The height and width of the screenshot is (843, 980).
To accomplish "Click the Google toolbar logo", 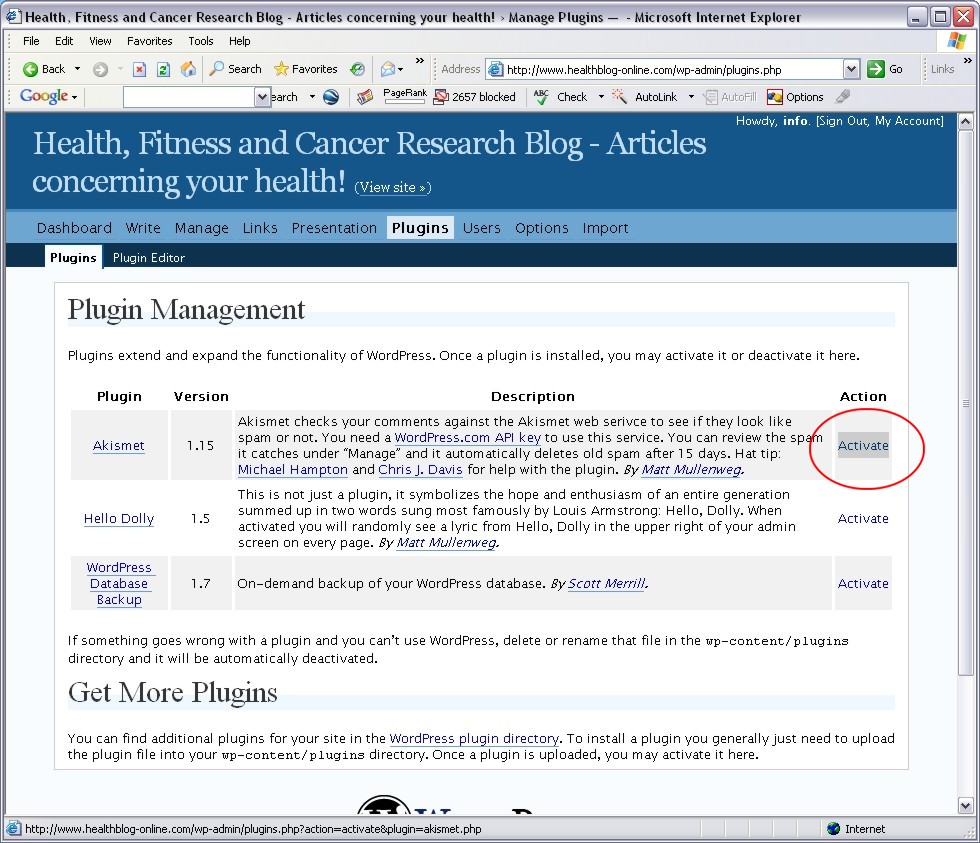I will (x=43, y=96).
